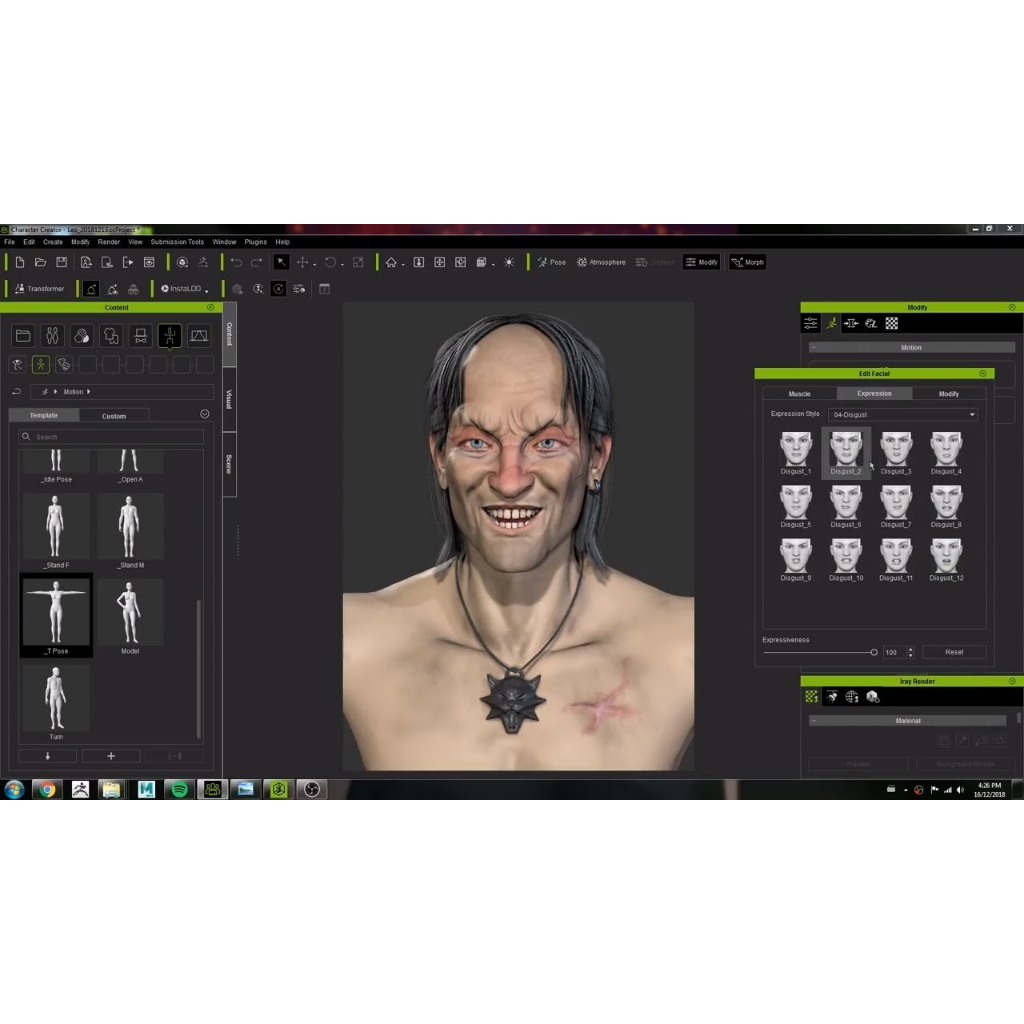Screen dimensions: 1024x1024
Task: Toggle the Transformer button
Action: coord(40,289)
